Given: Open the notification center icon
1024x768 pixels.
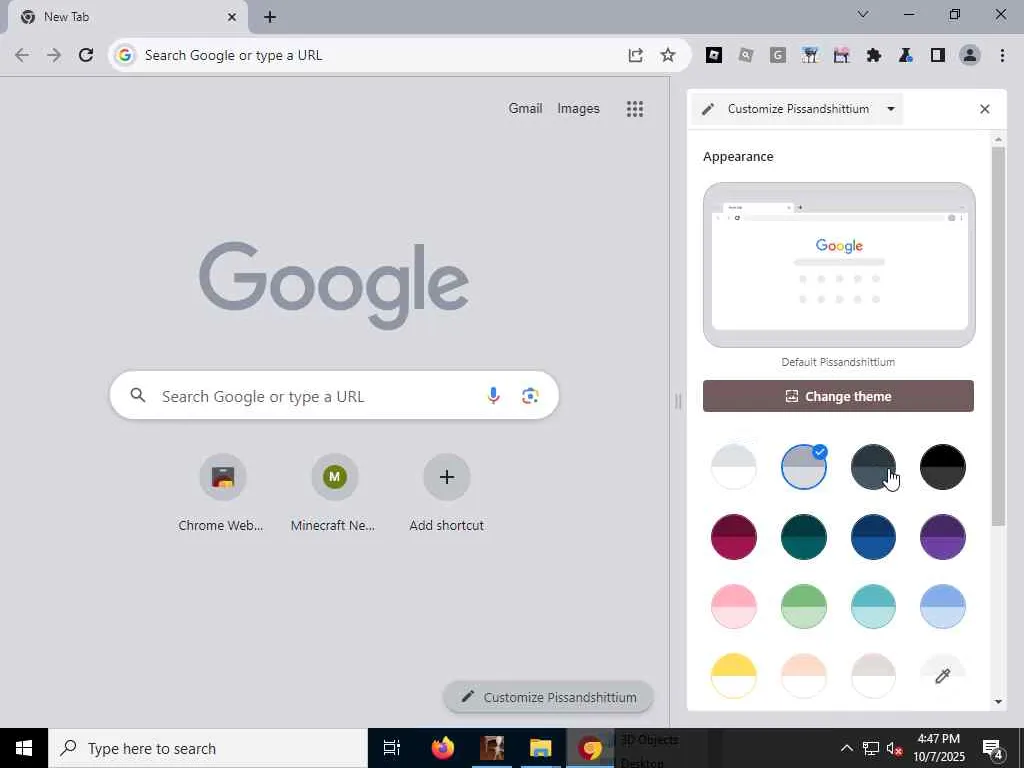Looking at the screenshot, I should tap(993, 748).
